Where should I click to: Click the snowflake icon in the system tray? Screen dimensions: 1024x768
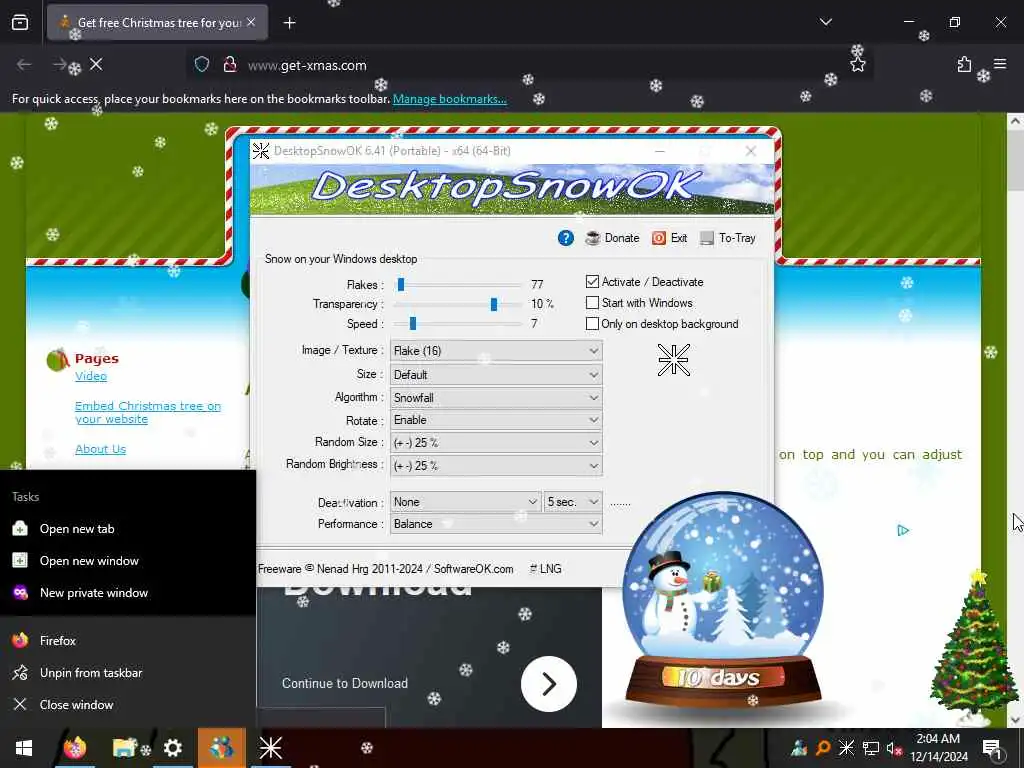[846, 748]
